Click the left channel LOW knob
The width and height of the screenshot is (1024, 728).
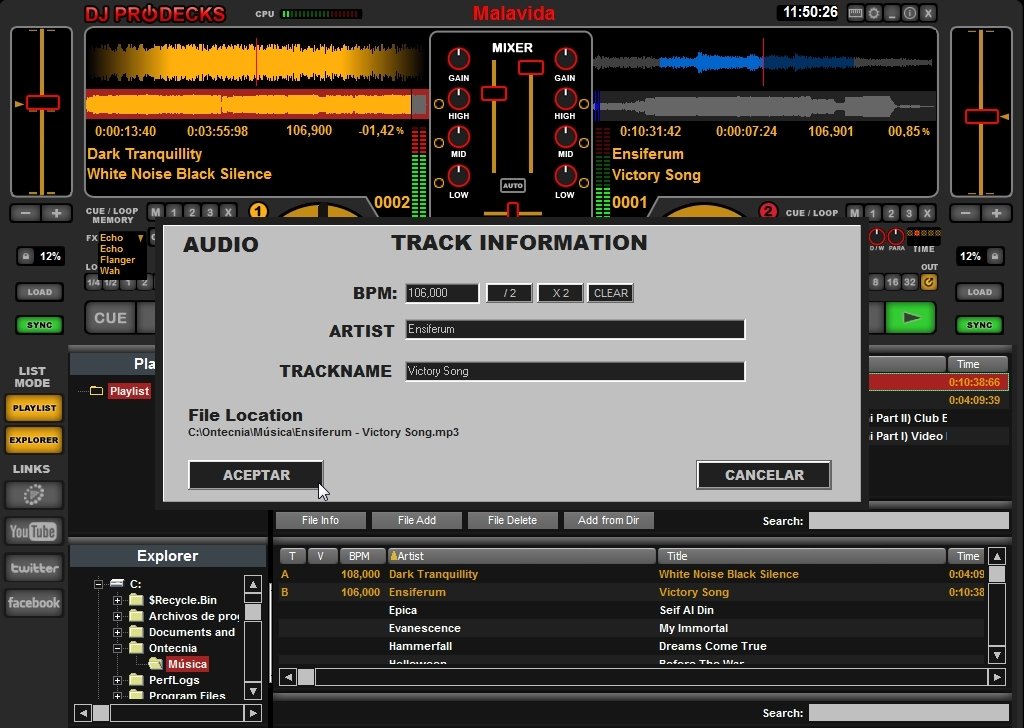[458, 176]
